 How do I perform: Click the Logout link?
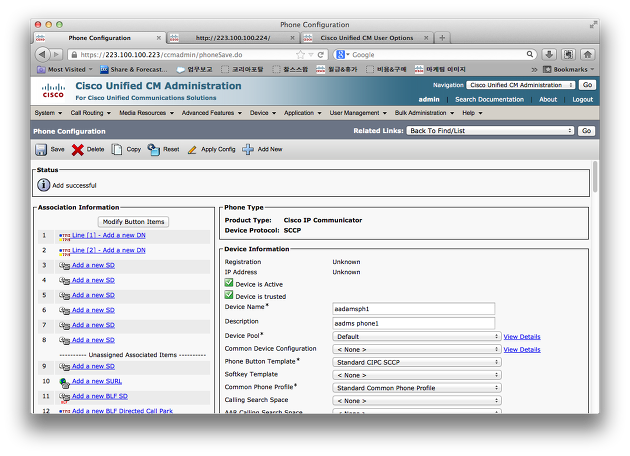click(x=583, y=99)
